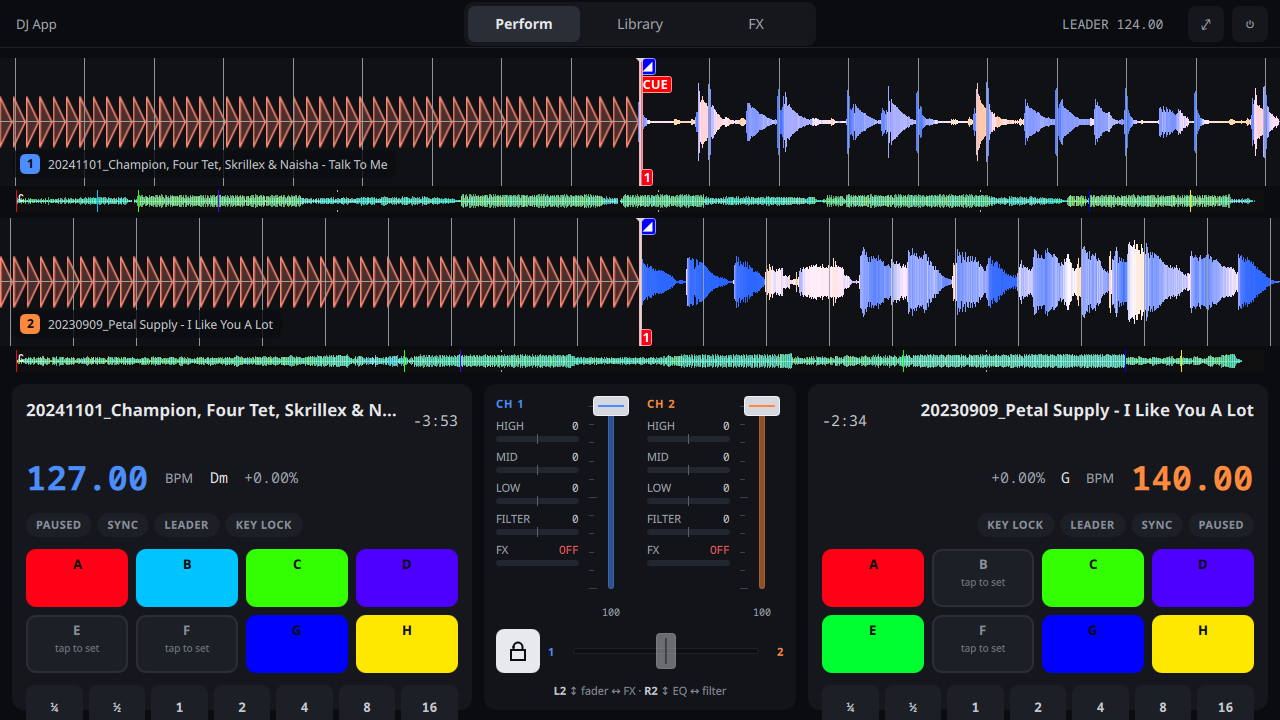This screenshot has width=1280, height=720.
Task: Click the power icon in top bar
Action: 1250,24
